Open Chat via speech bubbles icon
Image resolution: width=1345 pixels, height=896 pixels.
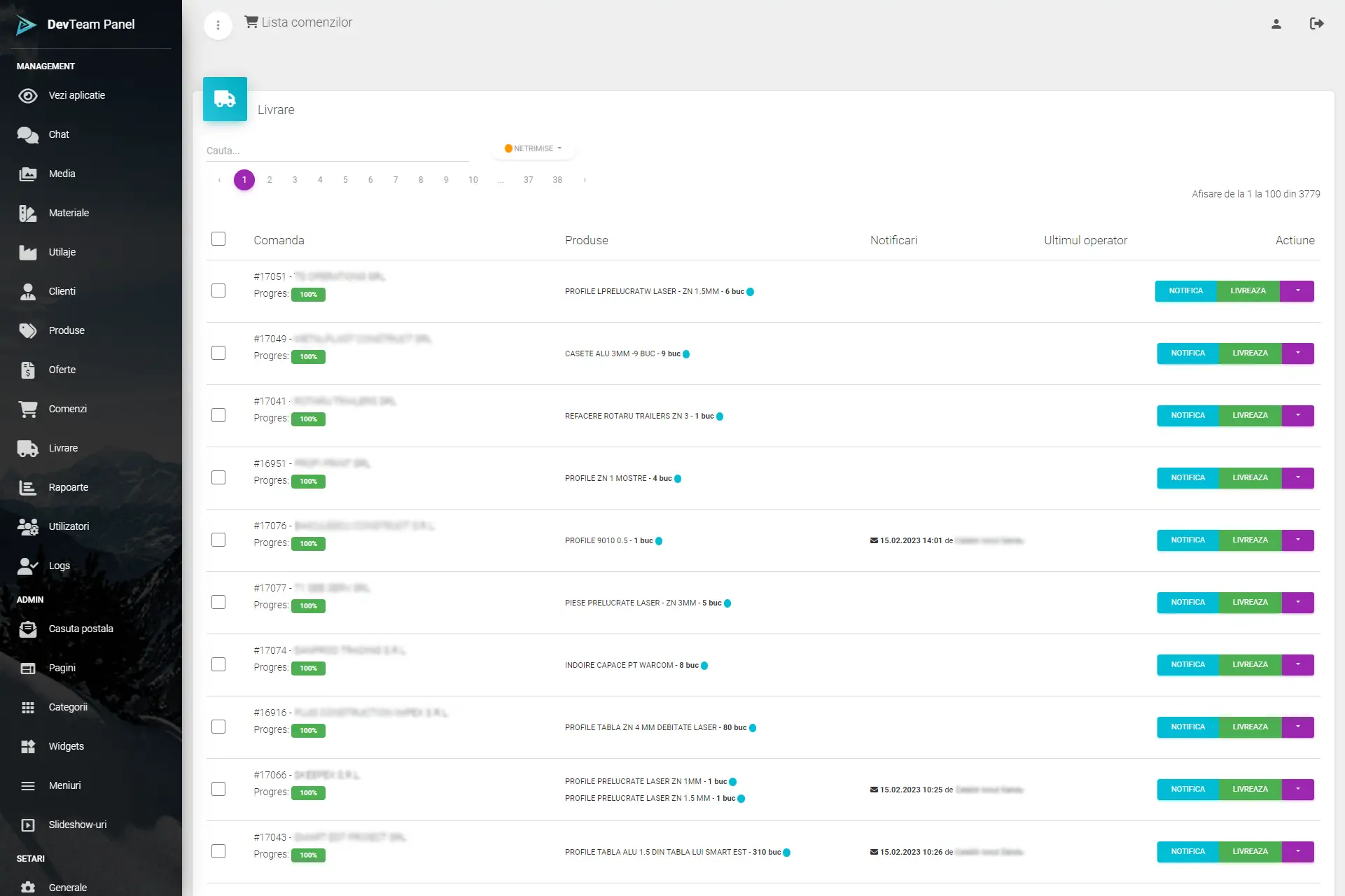pos(28,135)
